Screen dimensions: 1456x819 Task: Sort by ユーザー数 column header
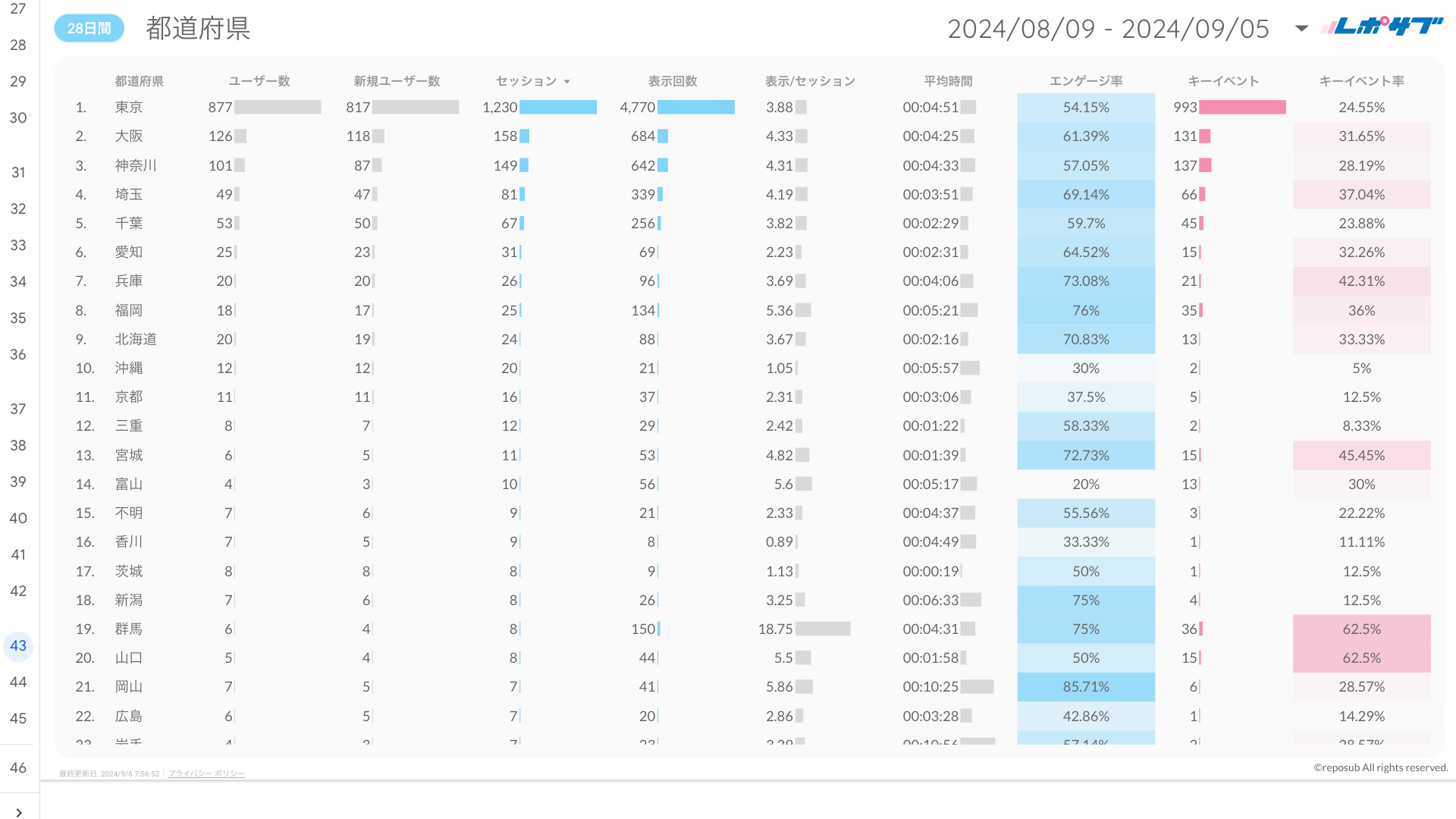(x=259, y=81)
